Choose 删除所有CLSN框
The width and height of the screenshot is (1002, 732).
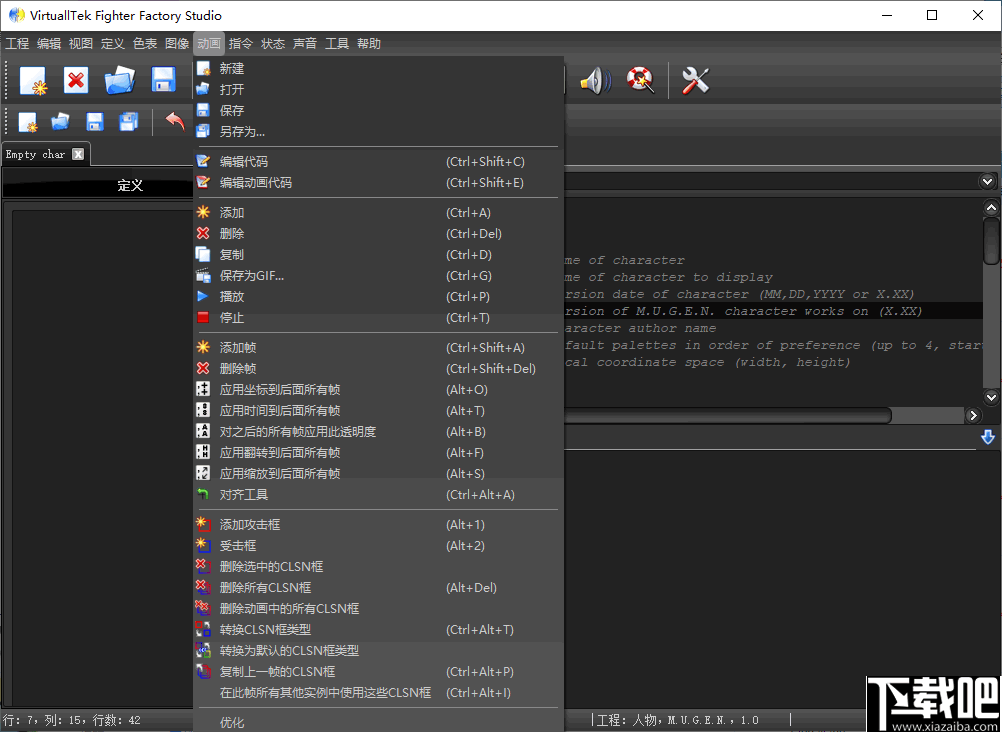click(378, 588)
